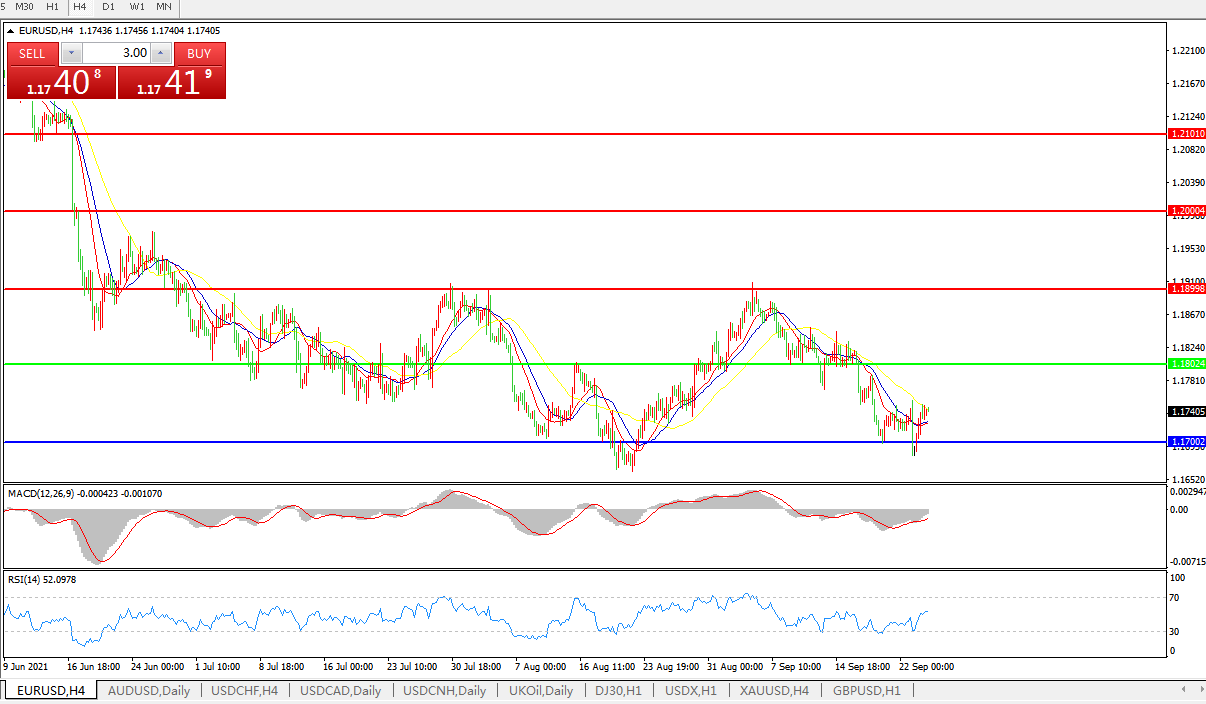Choose the MN monthly timeframe
This screenshot has height=704, width=1206.
coord(163,6)
